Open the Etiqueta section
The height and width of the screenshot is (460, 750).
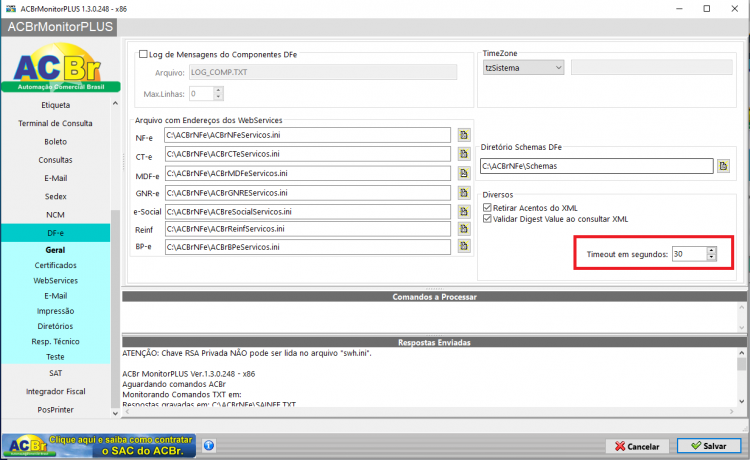pos(55,105)
